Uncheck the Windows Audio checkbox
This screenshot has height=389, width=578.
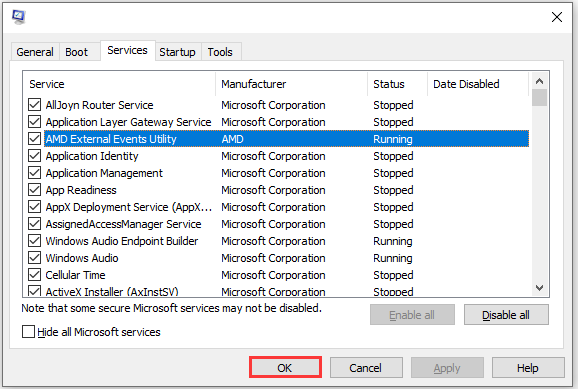tap(35, 257)
